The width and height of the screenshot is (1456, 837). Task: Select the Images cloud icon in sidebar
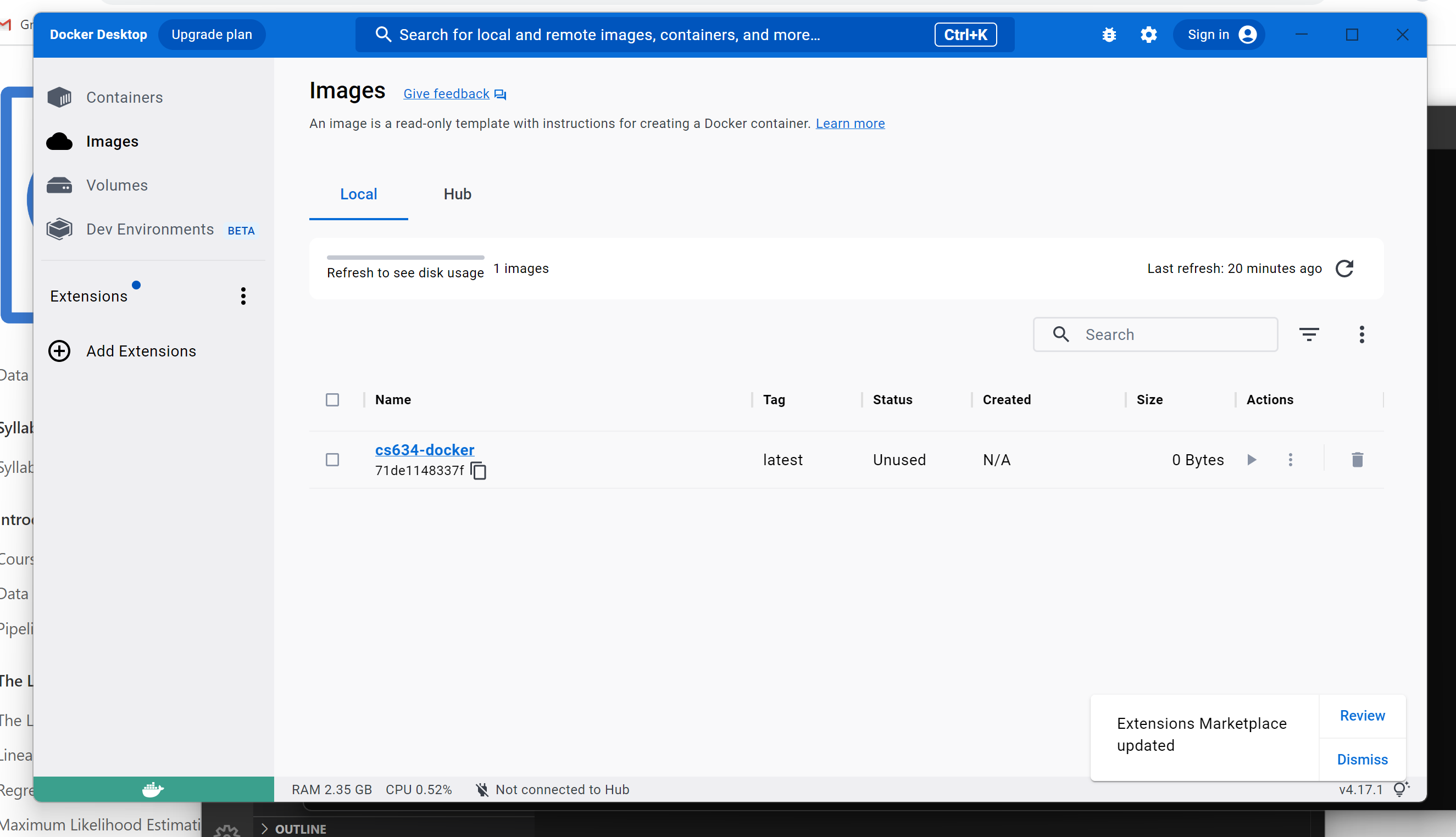tap(59, 141)
